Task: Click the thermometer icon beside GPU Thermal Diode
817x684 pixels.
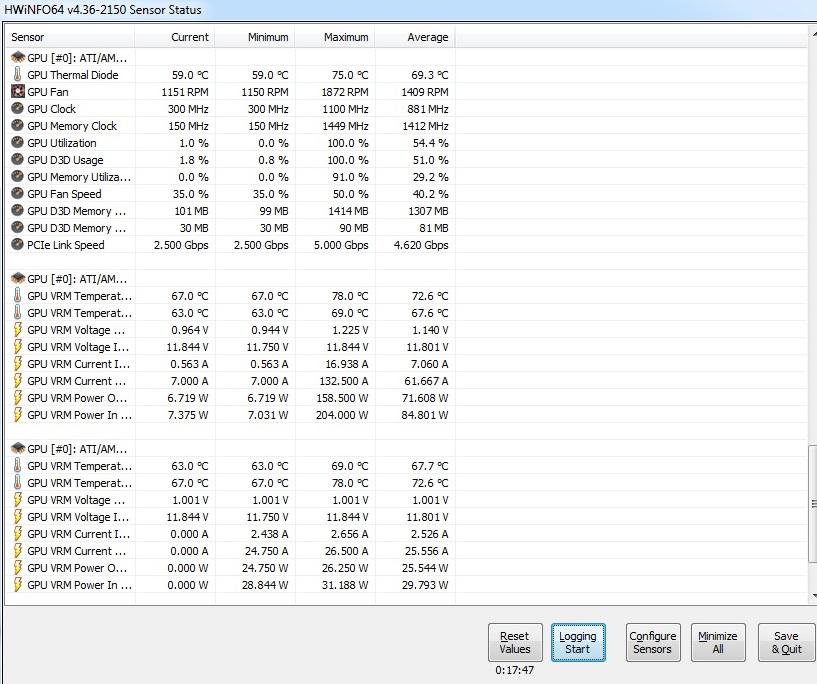Action: [x=17, y=74]
